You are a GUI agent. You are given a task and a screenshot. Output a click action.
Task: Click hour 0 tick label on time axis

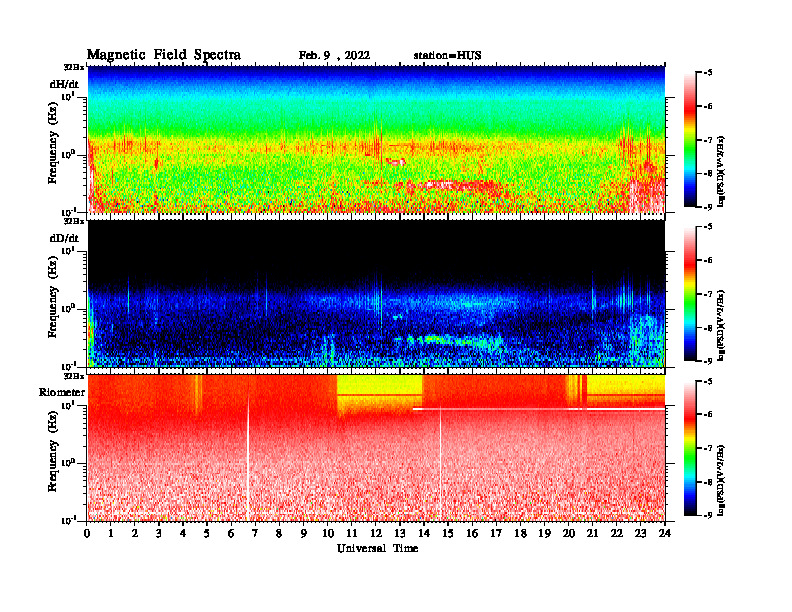pyautogui.click(x=87, y=533)
